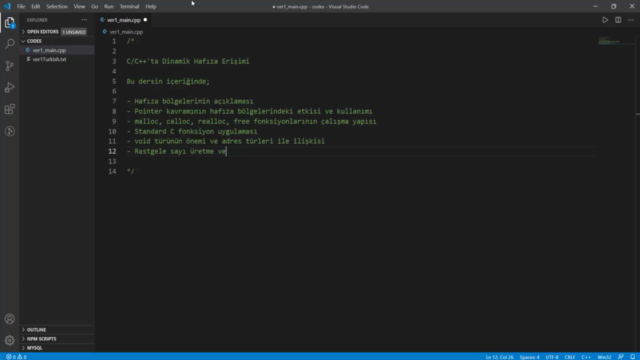Click the unsaved dot on ver1_main.cpp tab
Image resolution: width=640 pixels, height=360 pixels.
(x=145, y=20)
